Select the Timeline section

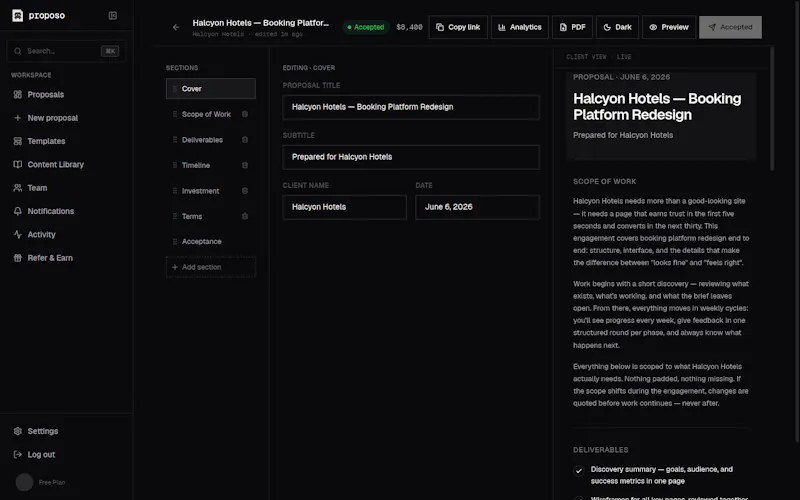click(196, 165)
